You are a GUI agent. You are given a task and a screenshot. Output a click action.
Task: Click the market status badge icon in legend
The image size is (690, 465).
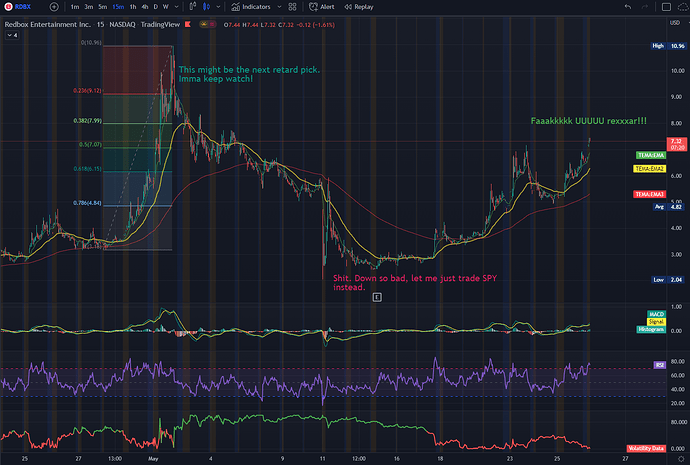208,25
